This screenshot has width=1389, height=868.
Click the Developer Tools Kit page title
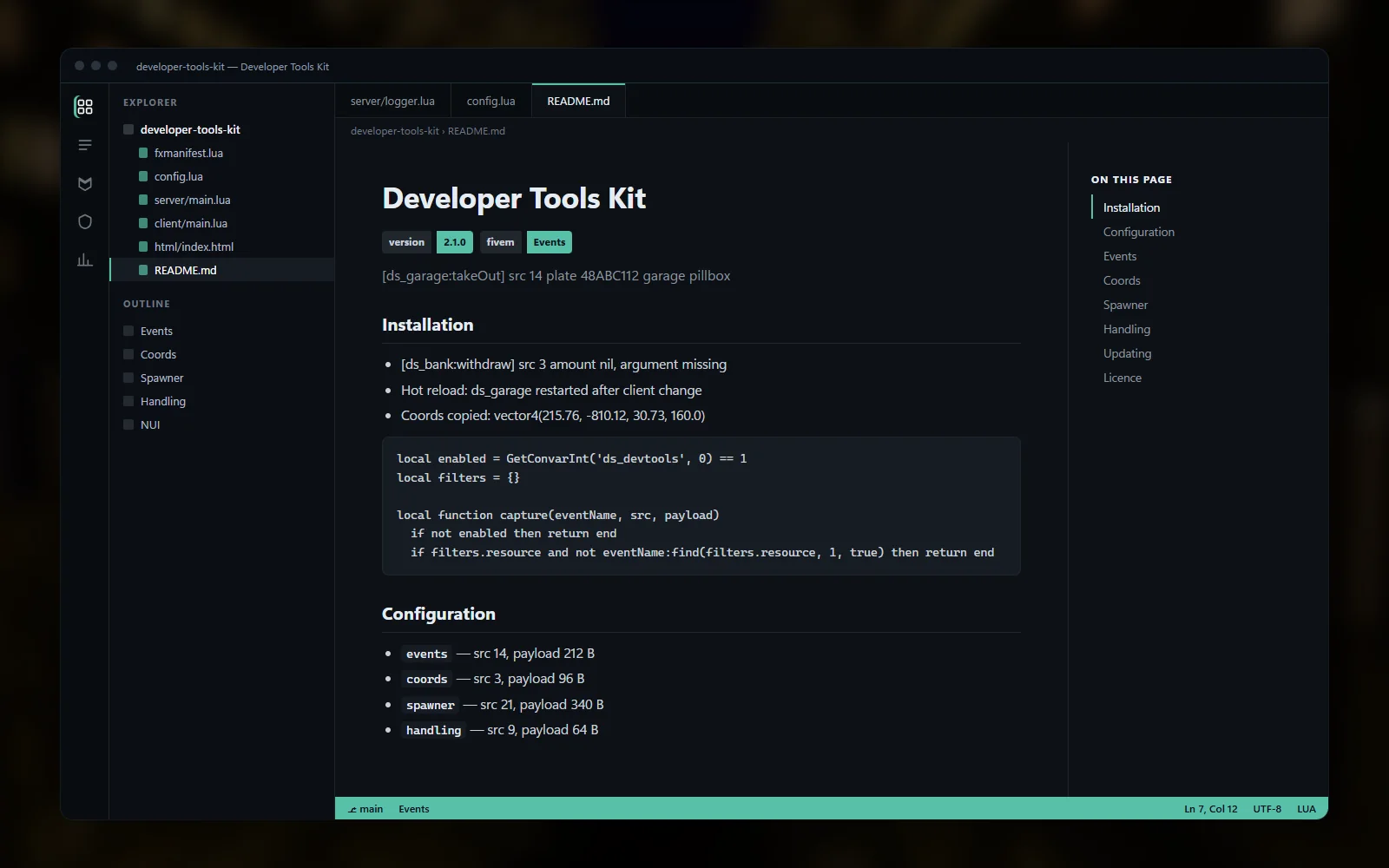point(514,198)
